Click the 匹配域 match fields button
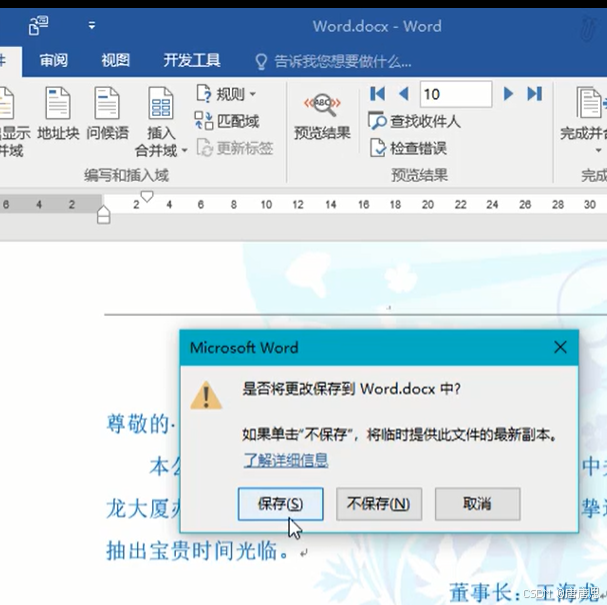 click(x=227, y=121)
